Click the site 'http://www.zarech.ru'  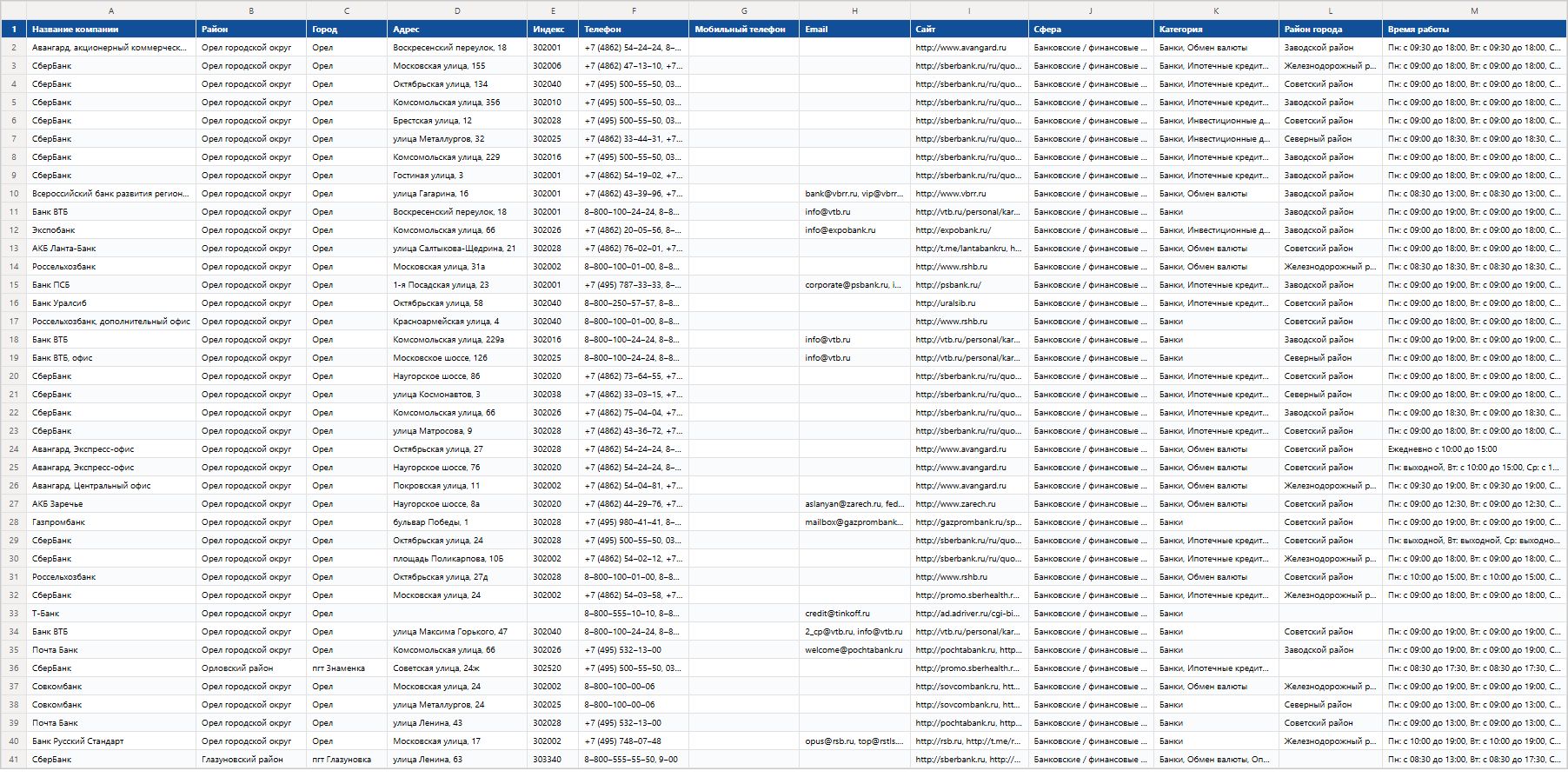coord(969,504)
